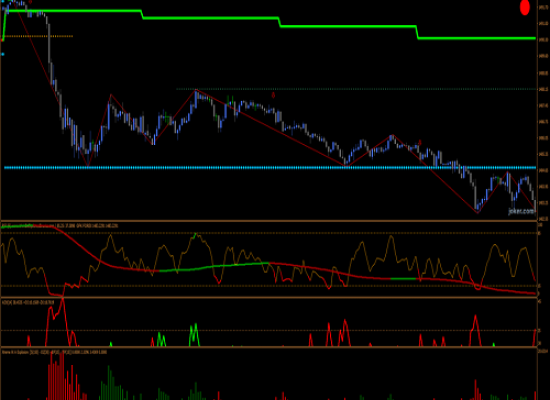Click the short yellow dotted horizontal line
This screenshot has height=400, width=550.
[x=38, y=36]
